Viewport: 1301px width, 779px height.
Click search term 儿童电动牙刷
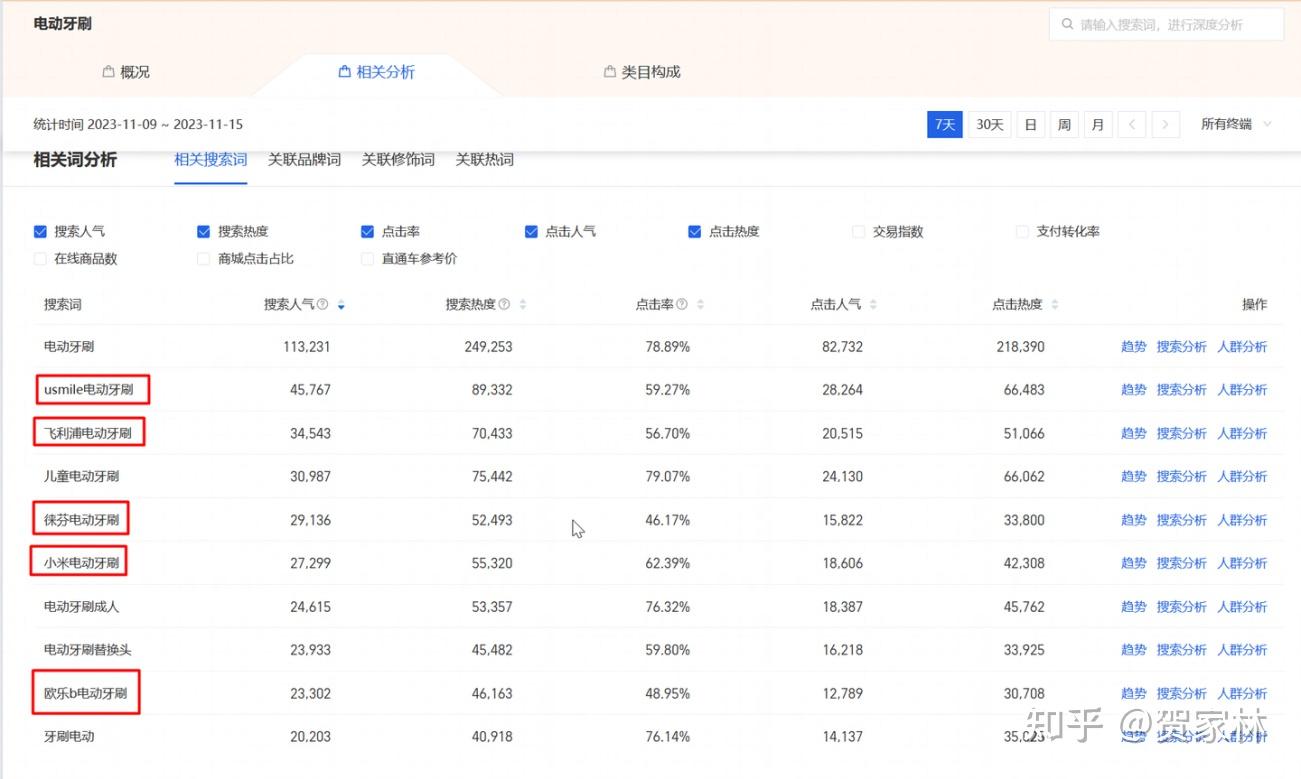click(81, 477)
